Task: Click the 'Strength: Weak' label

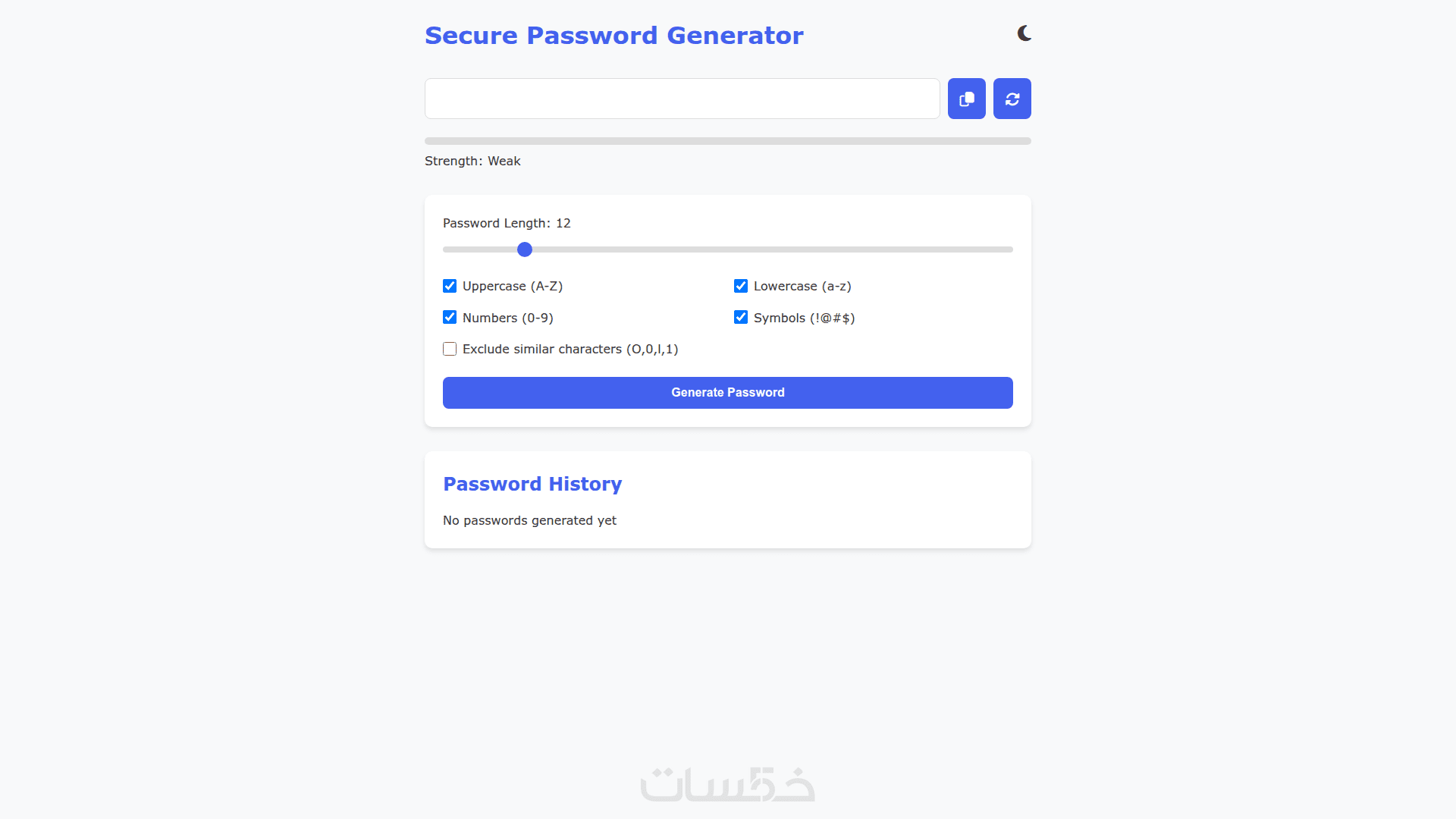Action: [x=472, y=161]
